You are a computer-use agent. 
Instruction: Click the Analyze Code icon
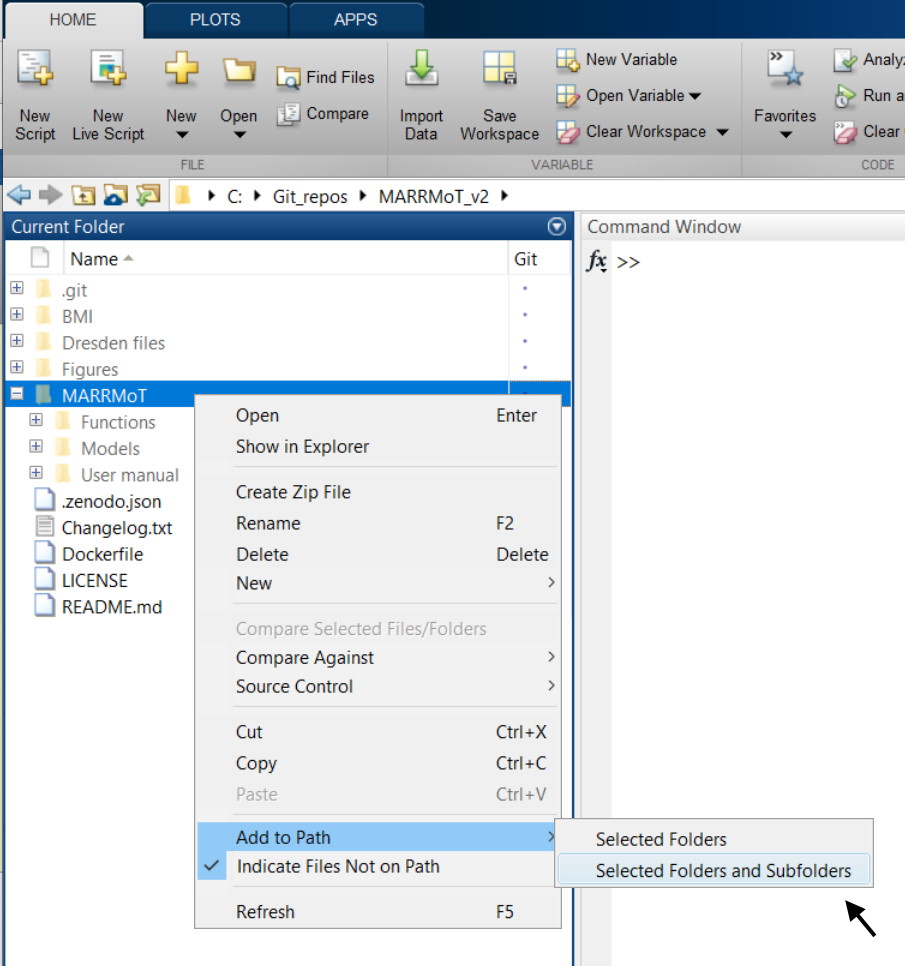pos(845,60)
